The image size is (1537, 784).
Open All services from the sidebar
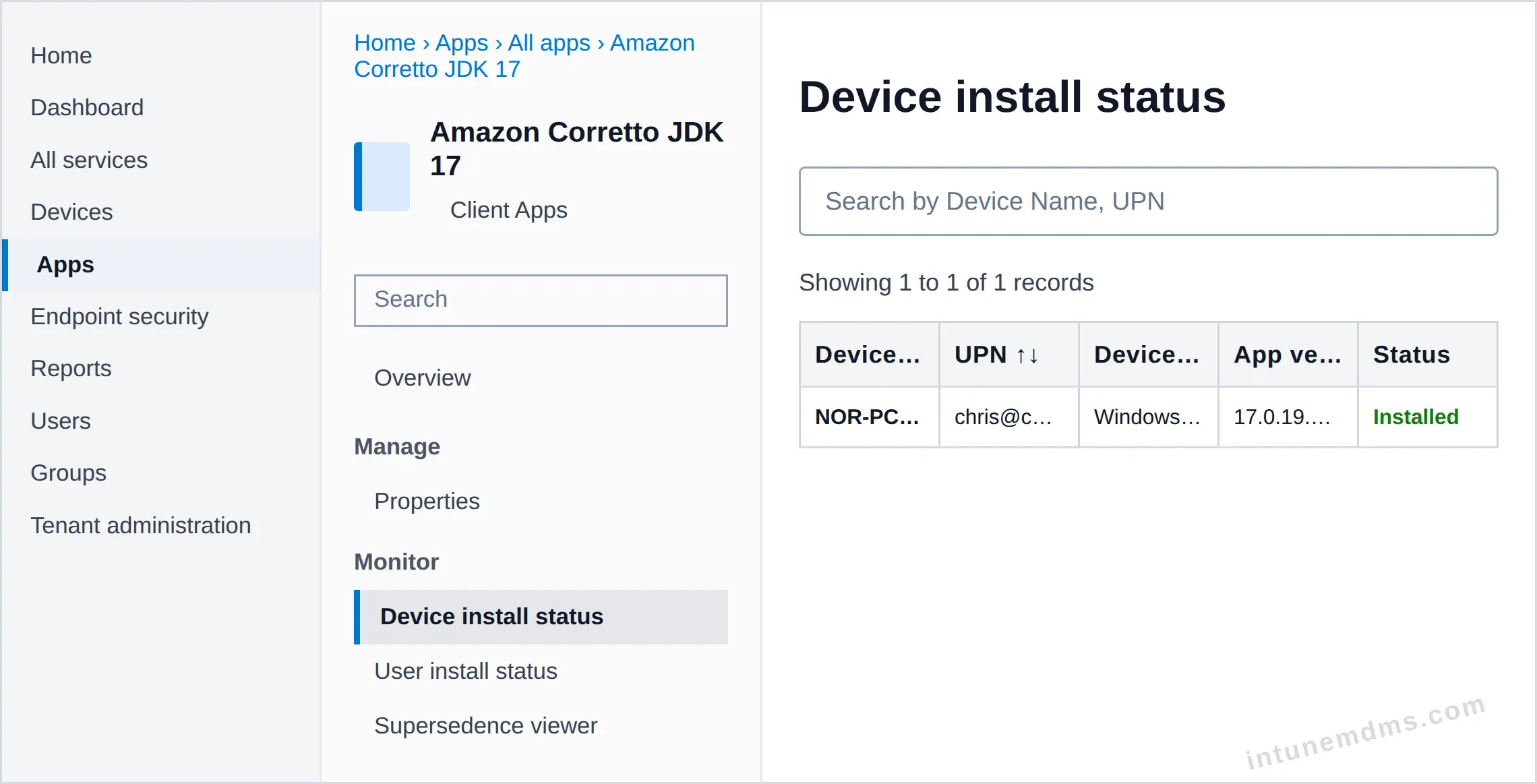[89, 160]
